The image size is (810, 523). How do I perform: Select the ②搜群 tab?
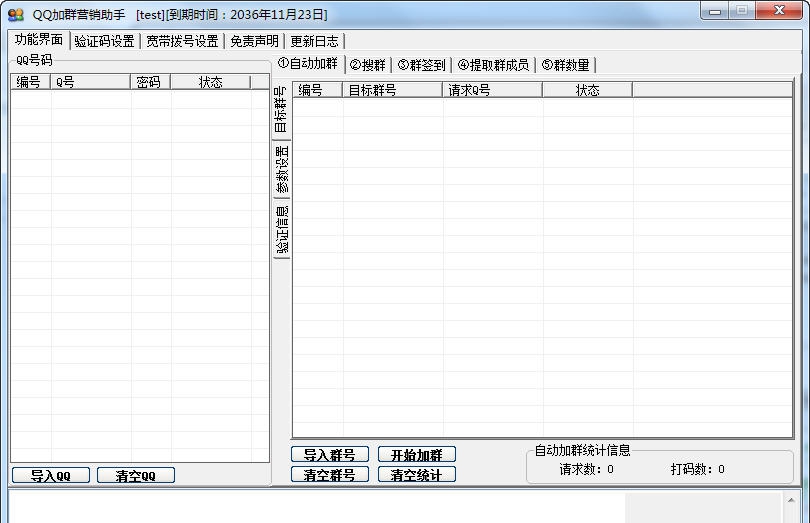[368, 65]
